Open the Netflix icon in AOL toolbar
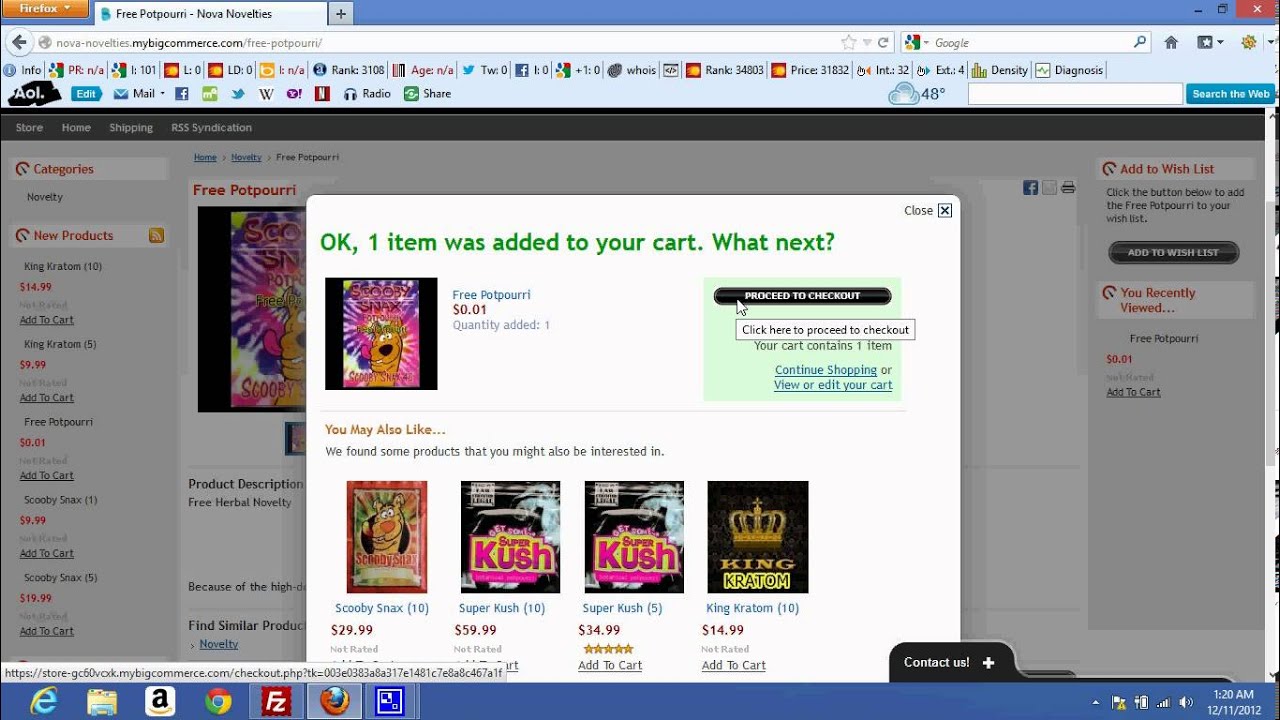The image size is (1280, 720). (322, 94)
